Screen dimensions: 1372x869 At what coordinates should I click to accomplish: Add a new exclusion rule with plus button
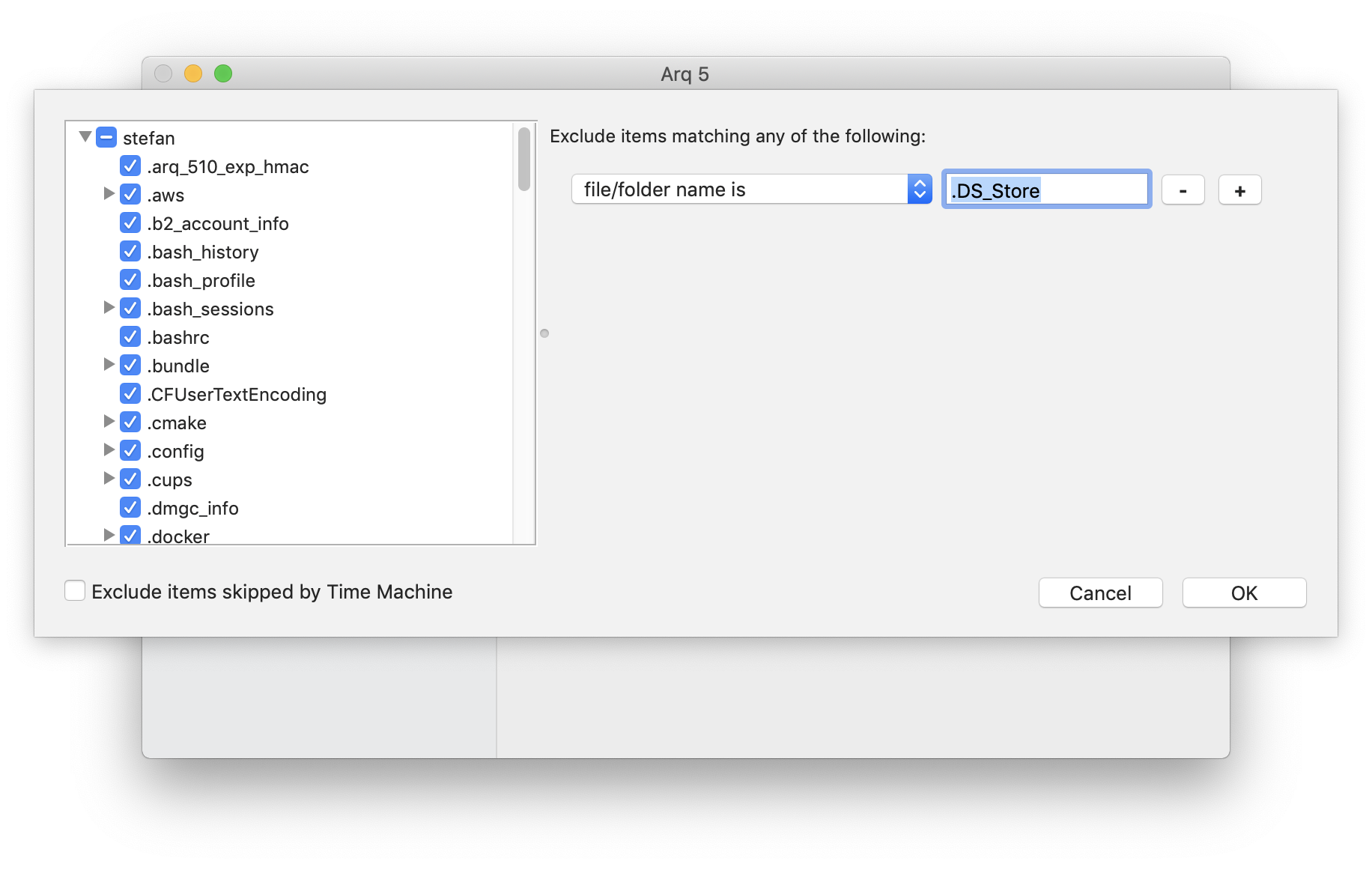[1239, 190]
